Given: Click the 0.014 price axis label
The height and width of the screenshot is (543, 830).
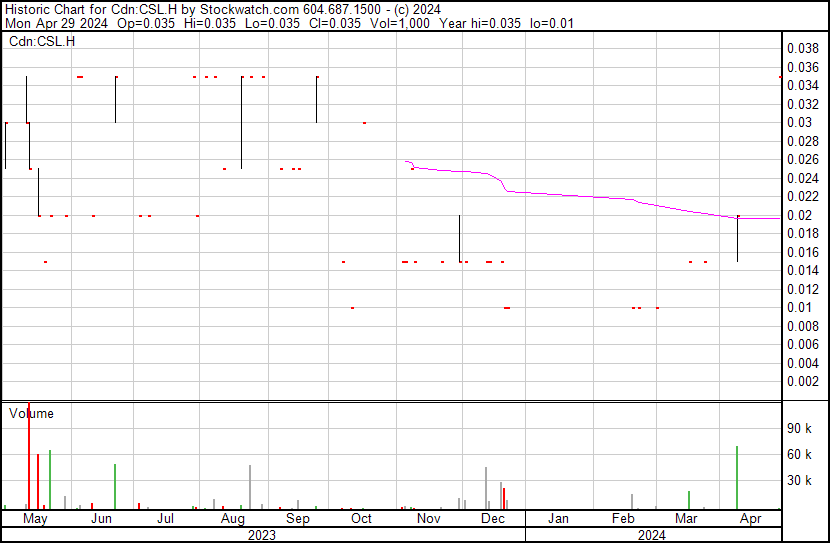Looking at the screenshot, I should 802,270.
